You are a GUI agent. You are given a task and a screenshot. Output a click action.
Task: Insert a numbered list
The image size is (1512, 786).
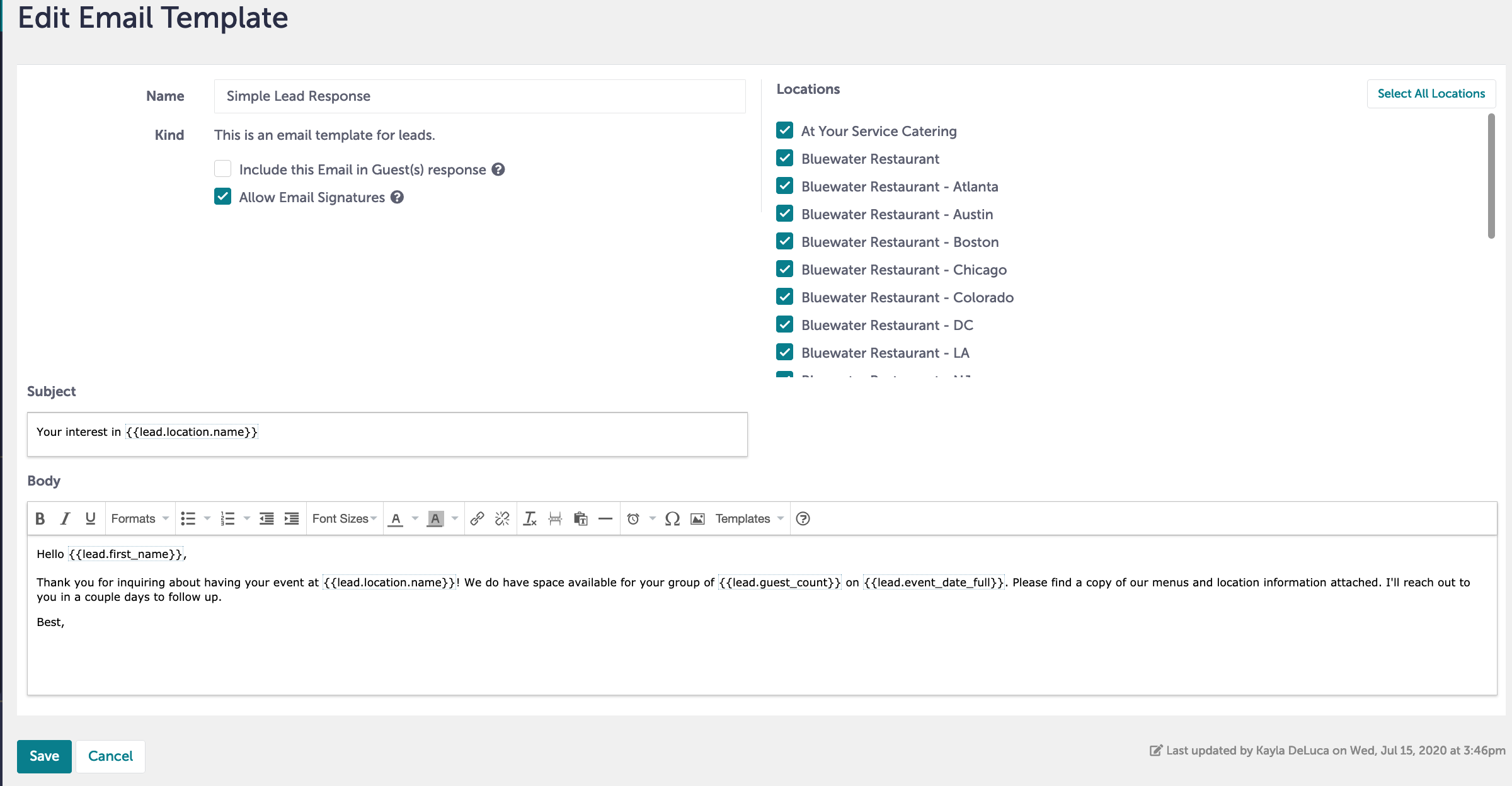tap(227, 518)
